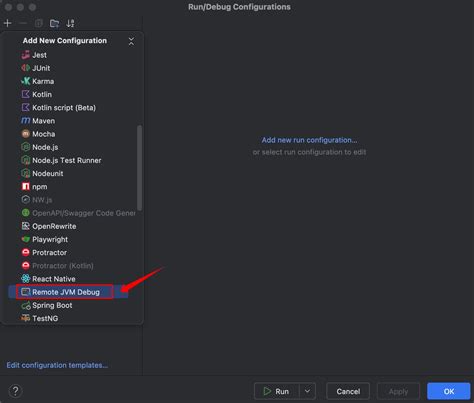This screenshot has height=403, width=474.
Task: Click the Playwright icon in the list
Action: click(x=26, y=239)
